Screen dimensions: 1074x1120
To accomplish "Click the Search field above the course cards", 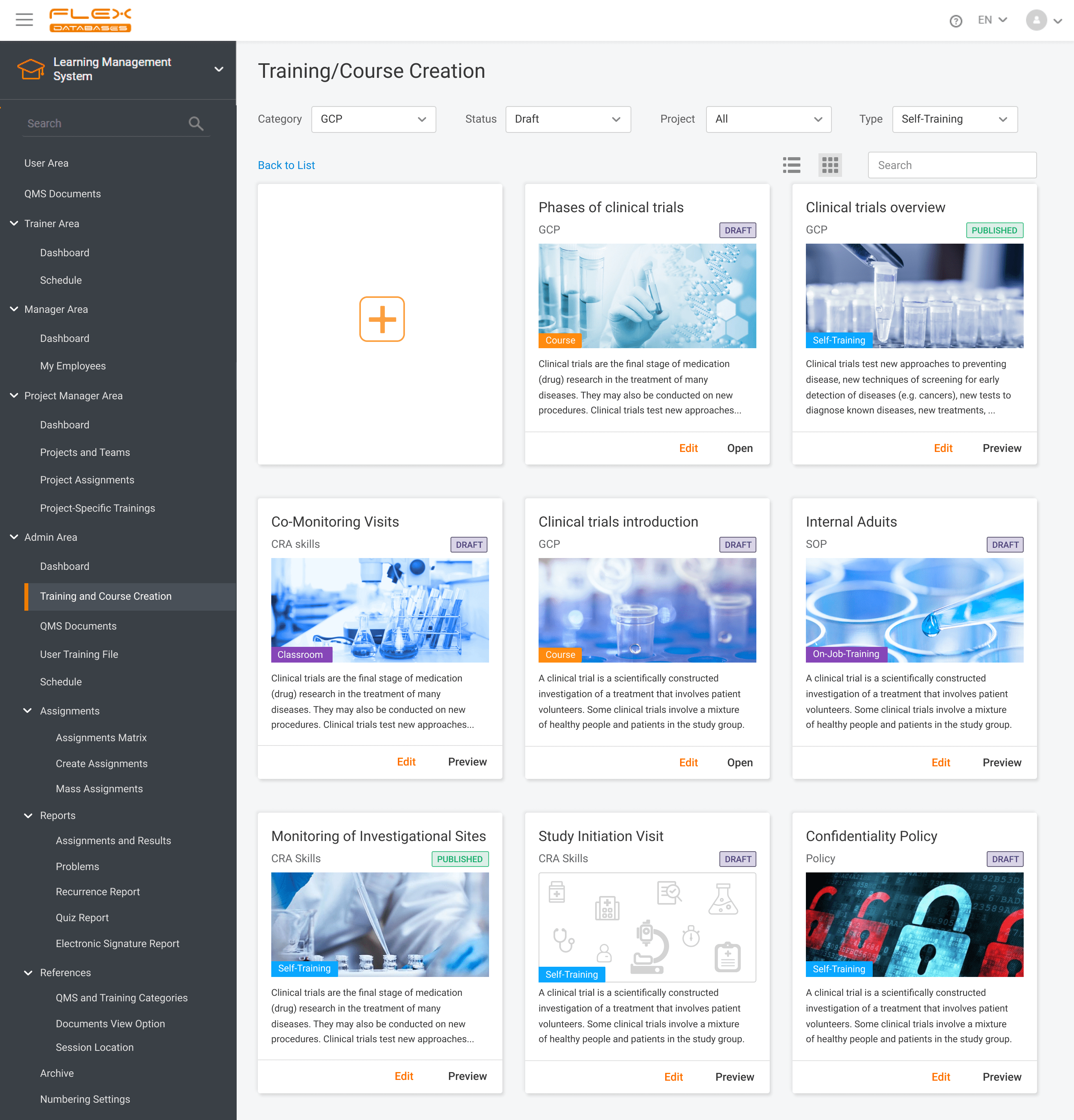I will [x=952, y=165].
